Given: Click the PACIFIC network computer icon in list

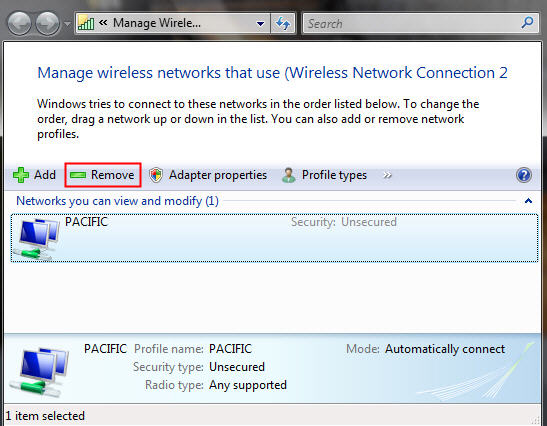Looking at the screenshot, I should [x=36, y=239].
